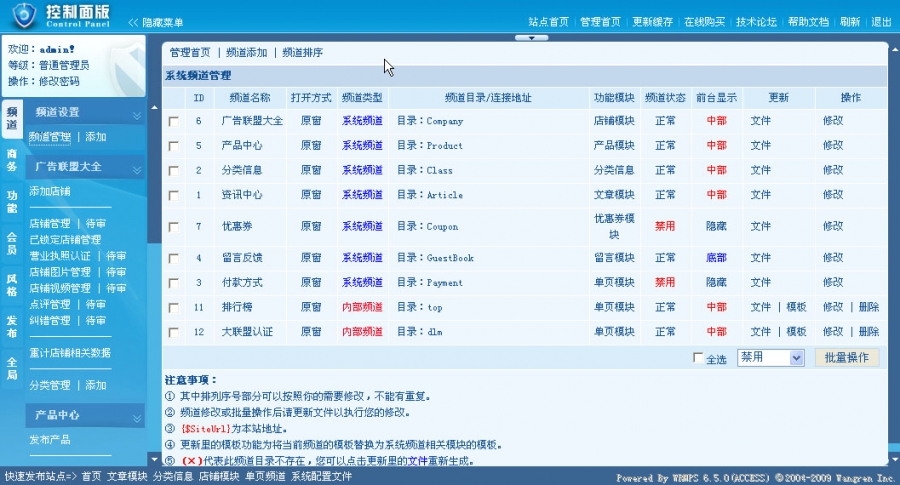This screenshot has width=900, height=485.
Task: Click main panel scroll-up arrow at right edge
Action: [895, 49]
